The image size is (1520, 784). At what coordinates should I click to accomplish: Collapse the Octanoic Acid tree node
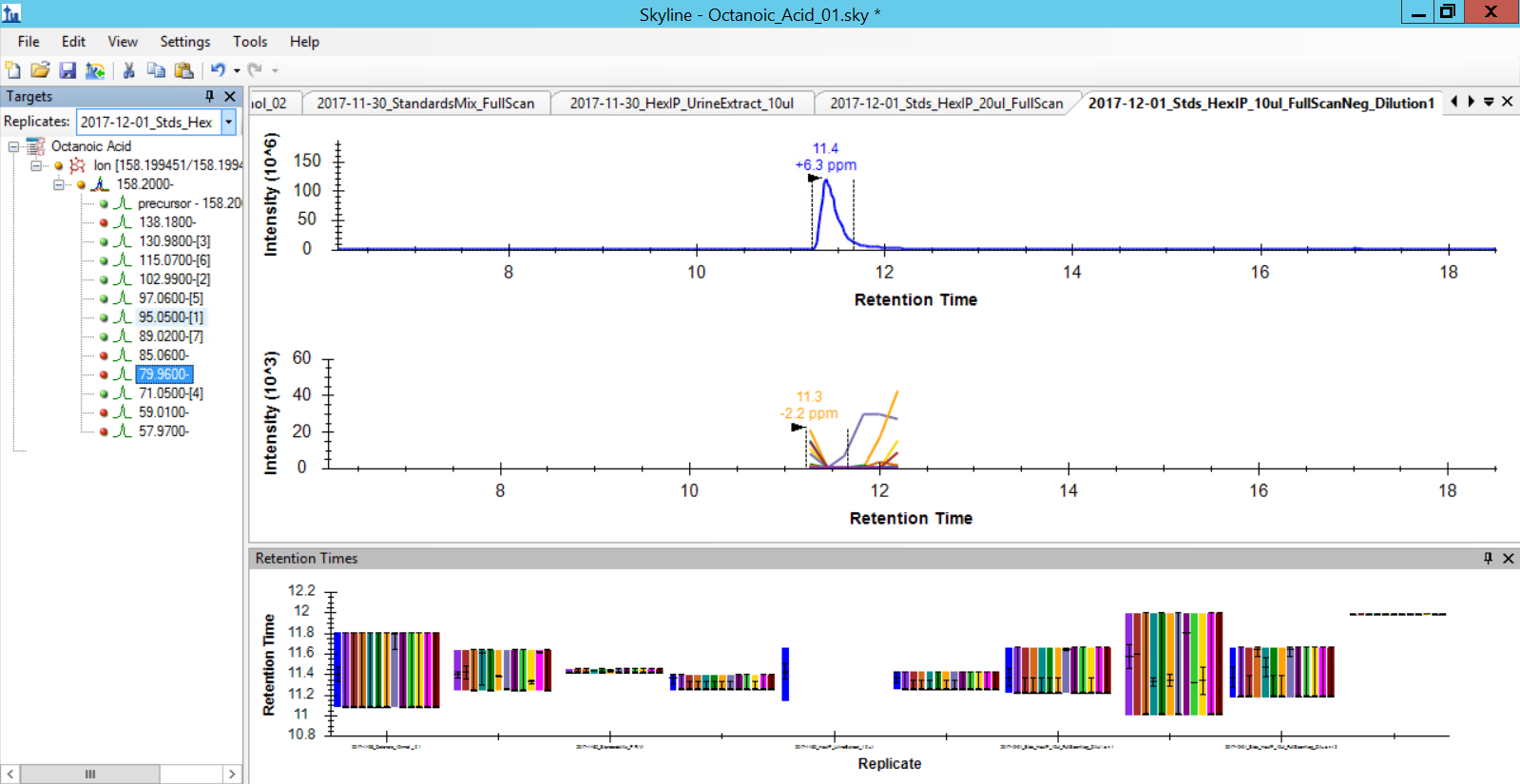[13, 146]
